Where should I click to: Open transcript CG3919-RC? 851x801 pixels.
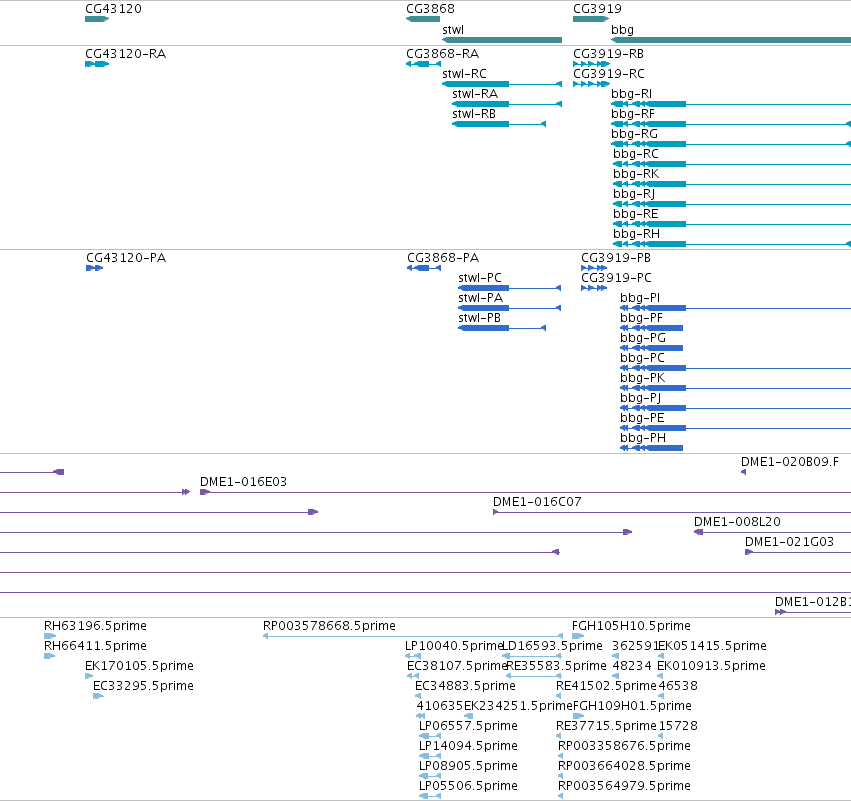pyautogui.click(x=609, y=74)
